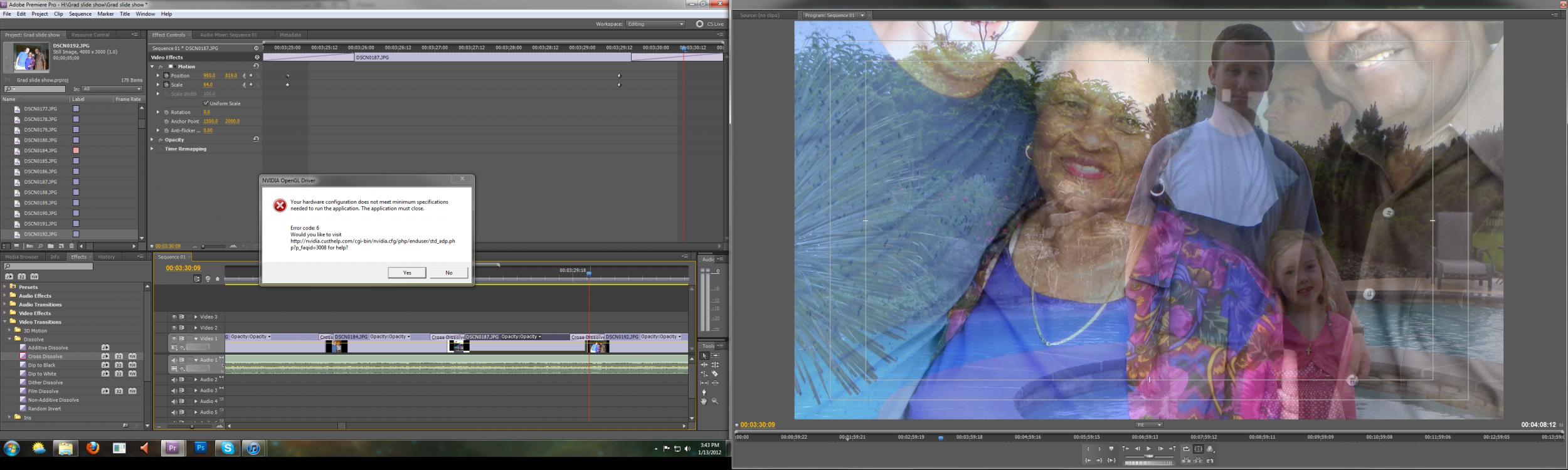Expand the Audio Effects folder
The width and height of the screenshot is (1568, 470).
pos(6,296)
